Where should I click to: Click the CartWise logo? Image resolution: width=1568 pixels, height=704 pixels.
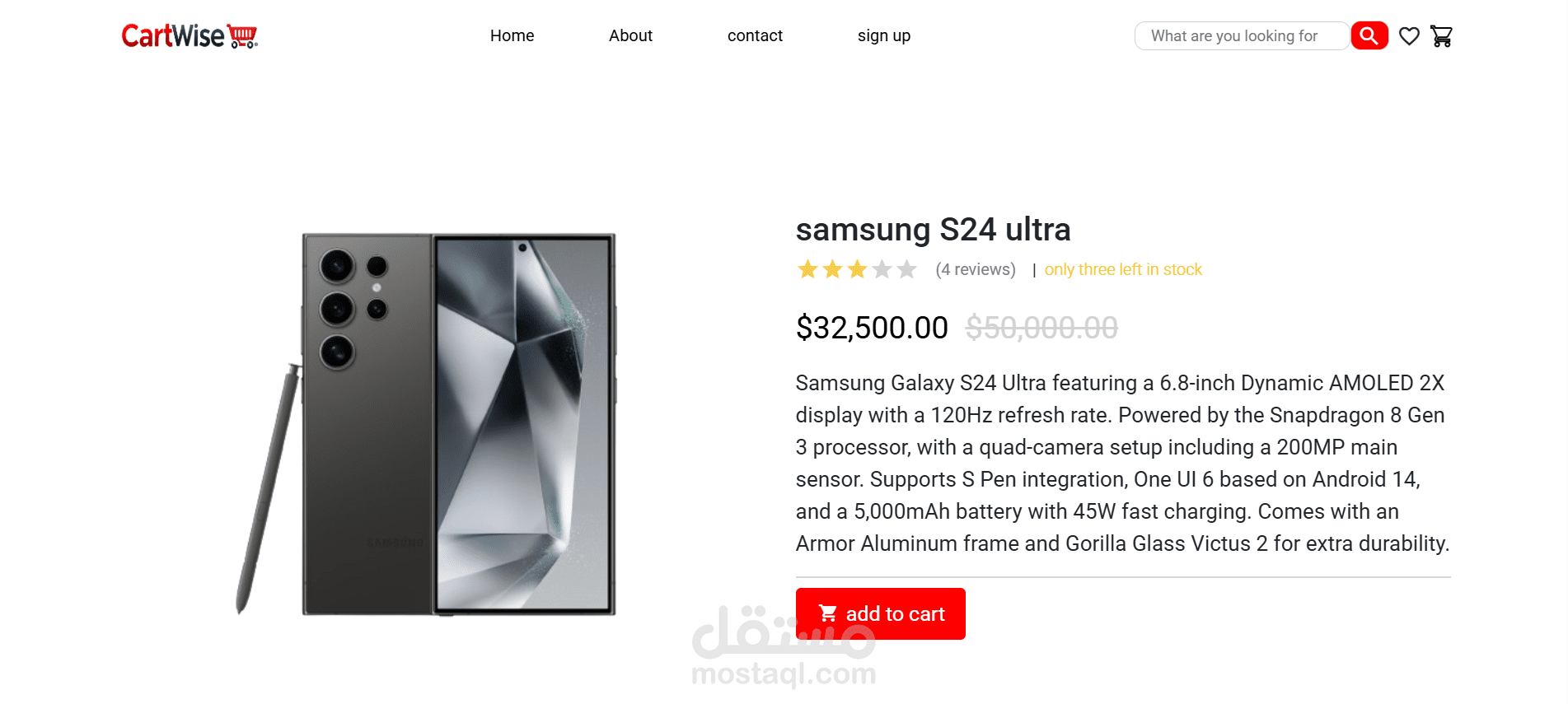coord(190,36)
